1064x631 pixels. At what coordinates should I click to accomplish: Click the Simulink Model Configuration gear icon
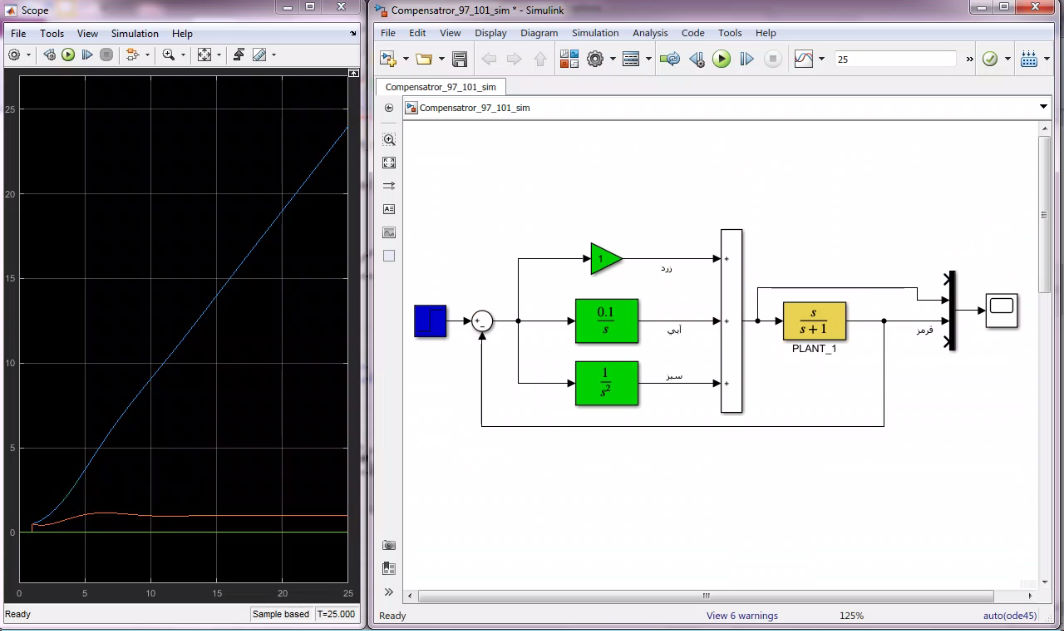click(x=596, y=59)
